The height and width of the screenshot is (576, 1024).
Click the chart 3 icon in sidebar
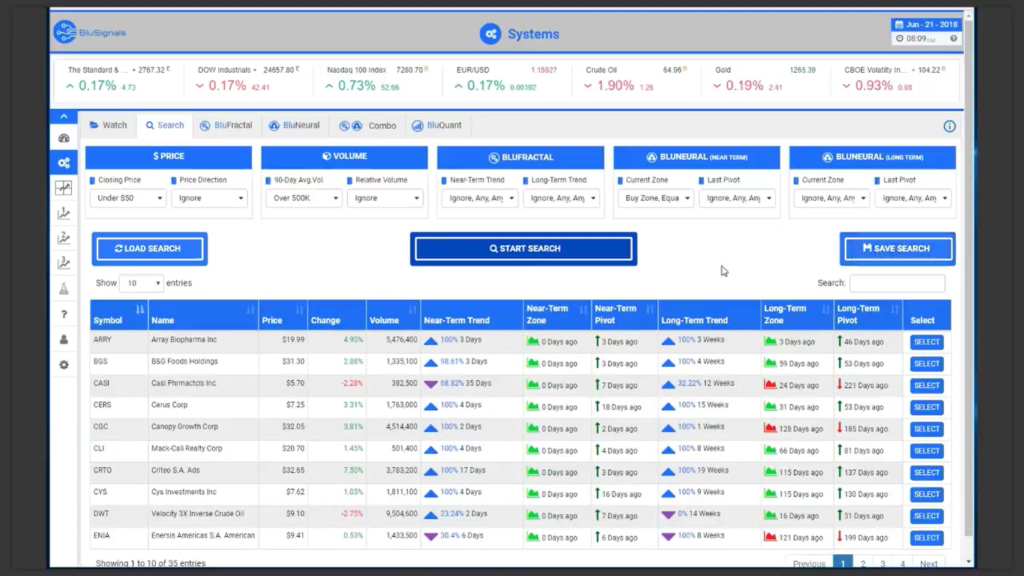pos(64,263)
